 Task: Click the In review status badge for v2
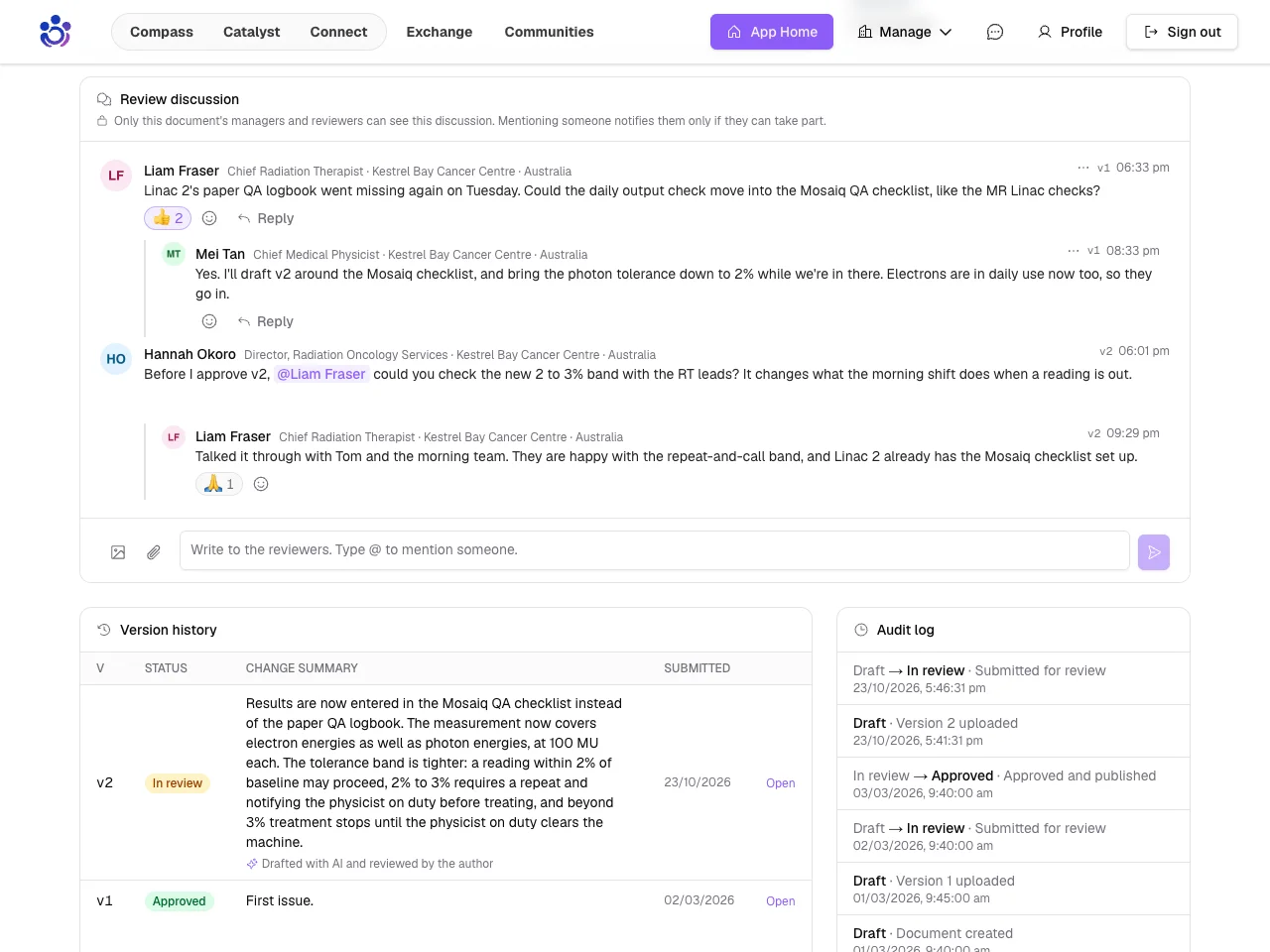tap(177, 783)
